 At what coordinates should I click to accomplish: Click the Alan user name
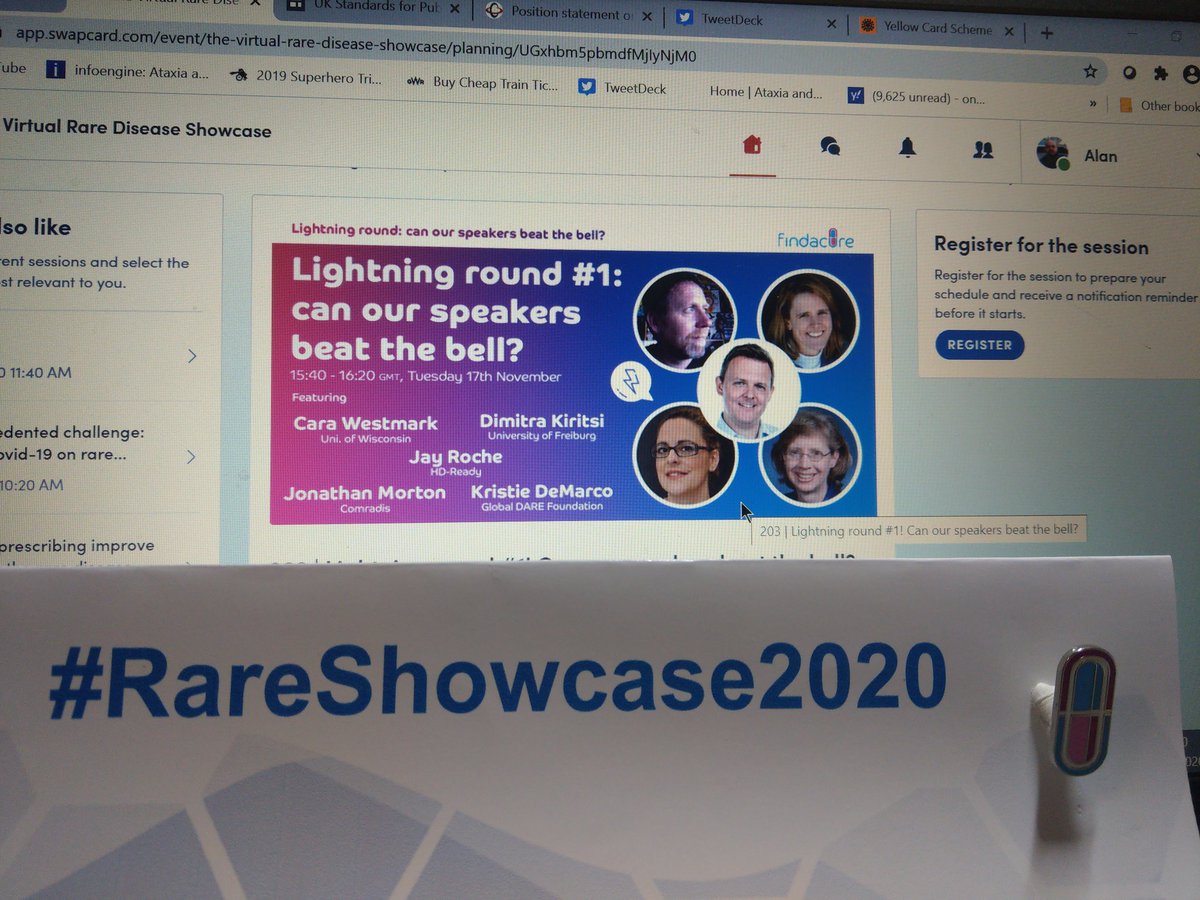click(1101, 156)
